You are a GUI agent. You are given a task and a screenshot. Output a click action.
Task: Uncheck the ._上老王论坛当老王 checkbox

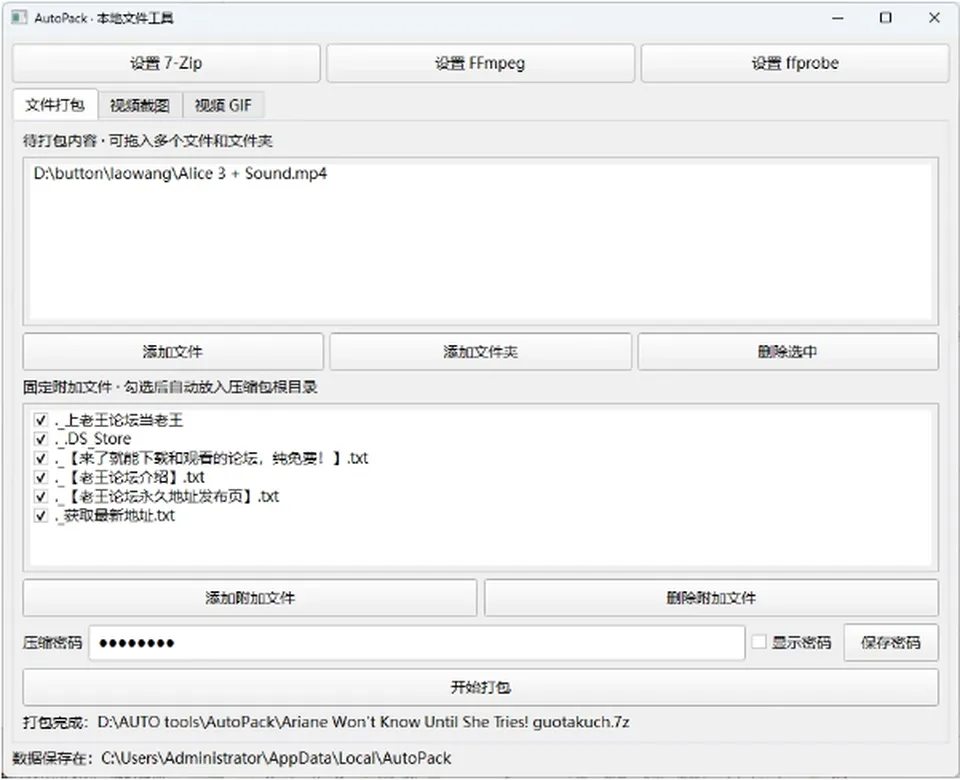[40, 420]
